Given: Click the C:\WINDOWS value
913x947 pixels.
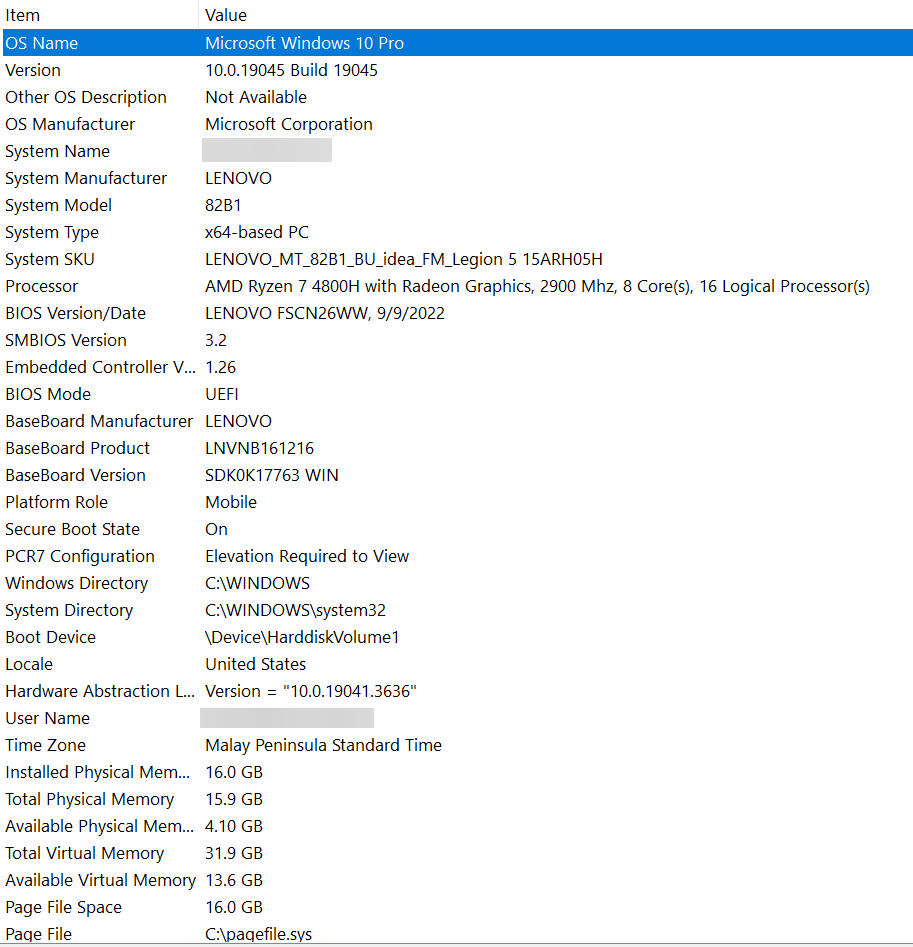Looking at the screenshot, I should click(x=258, y=583).
